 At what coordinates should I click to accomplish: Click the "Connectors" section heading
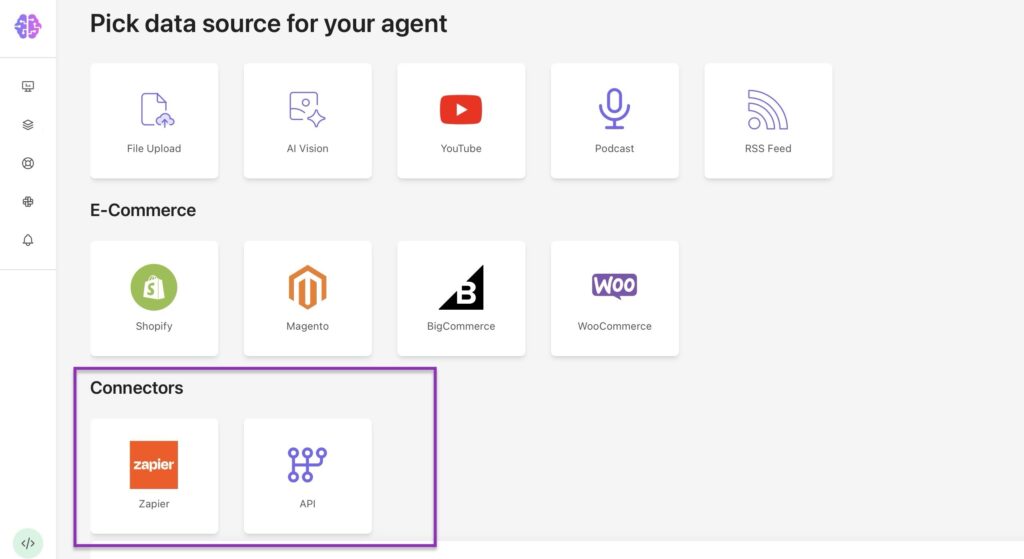coord(136,388)
